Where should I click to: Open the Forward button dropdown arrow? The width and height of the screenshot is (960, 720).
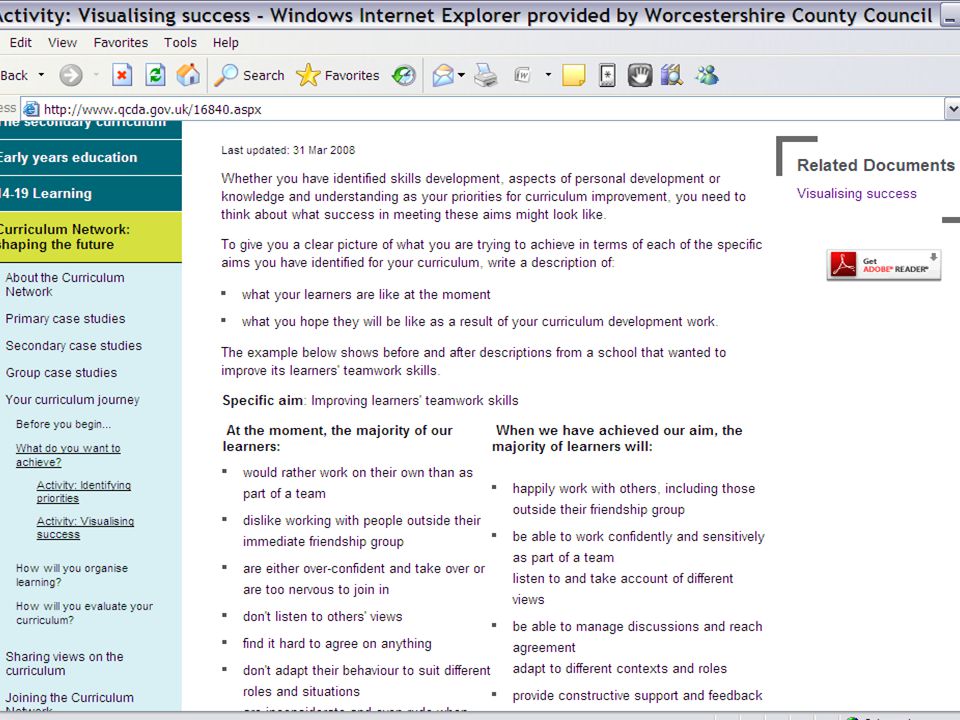tap(96, 75)
